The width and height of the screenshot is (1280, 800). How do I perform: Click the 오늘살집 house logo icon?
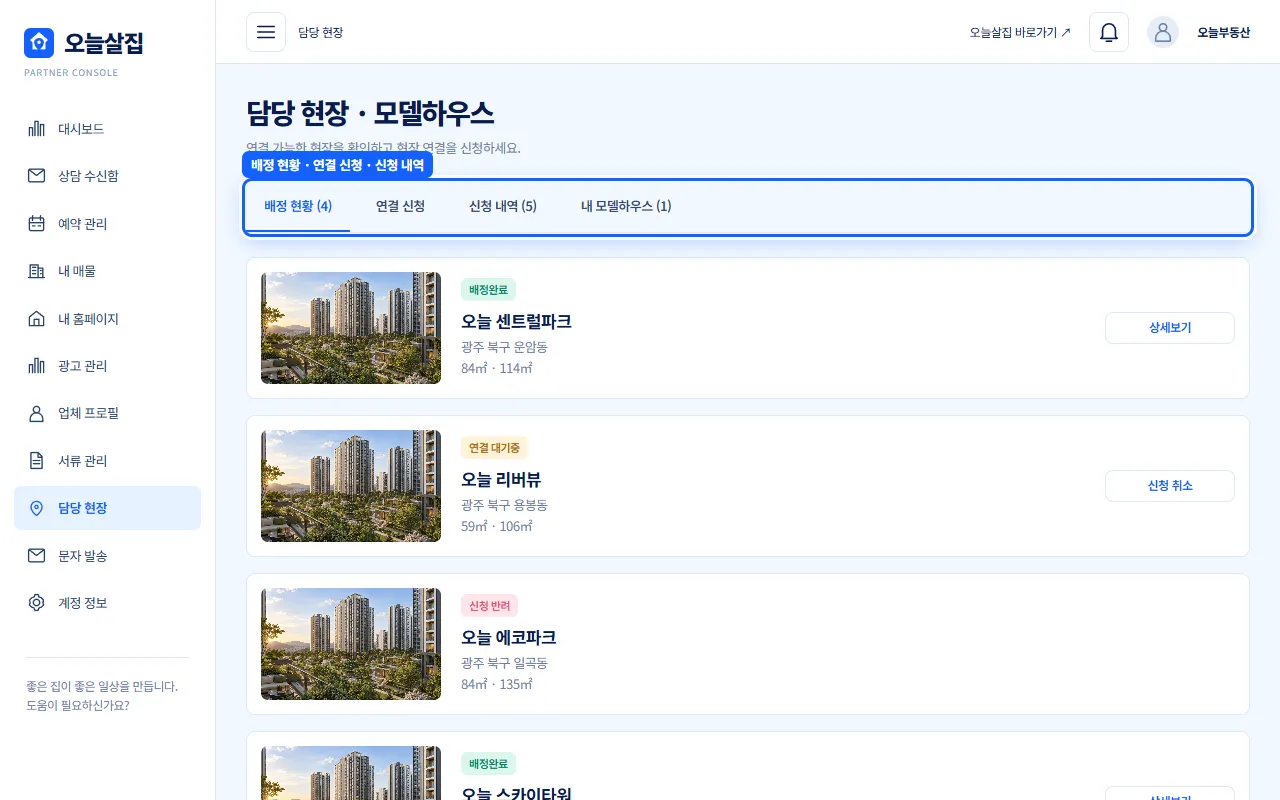[39, 43]
